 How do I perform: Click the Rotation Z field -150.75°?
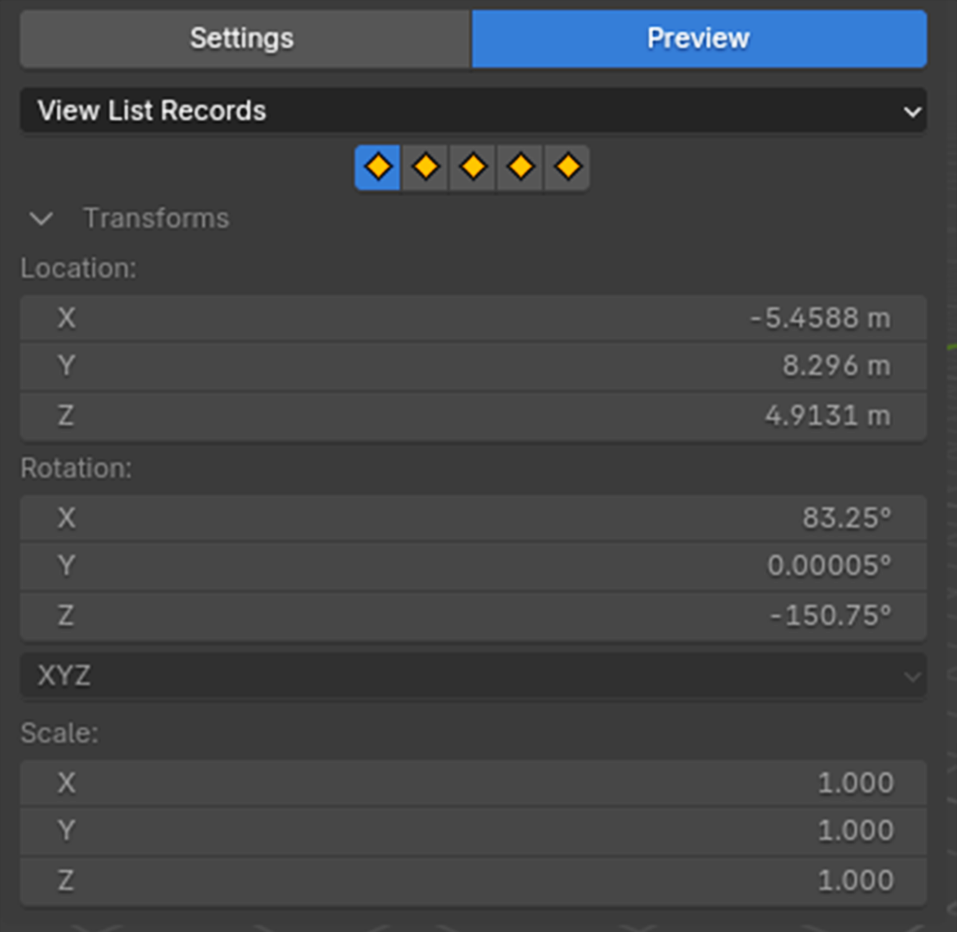click(x=474, y=615)
